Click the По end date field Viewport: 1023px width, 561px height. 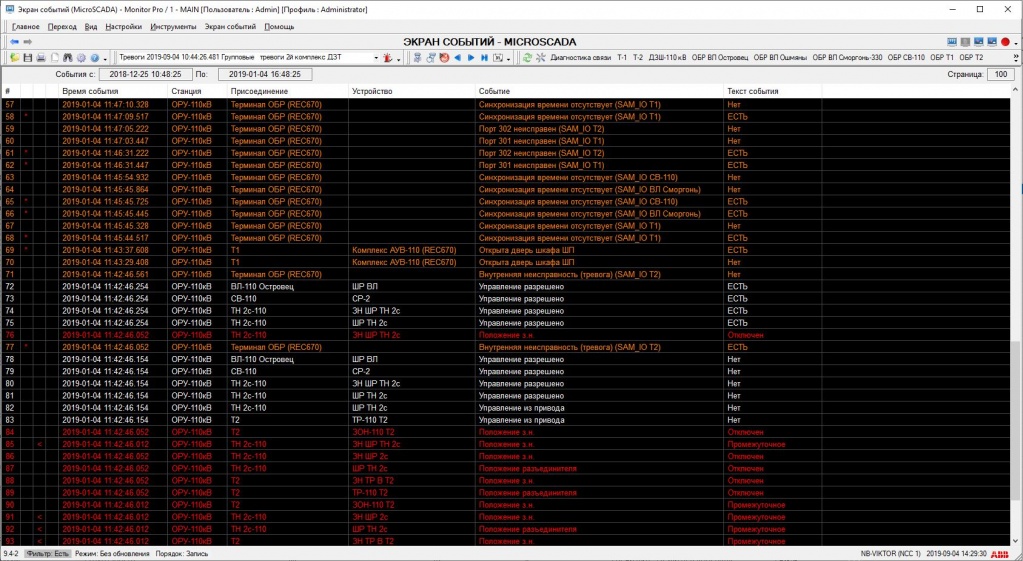coord(265,74)
